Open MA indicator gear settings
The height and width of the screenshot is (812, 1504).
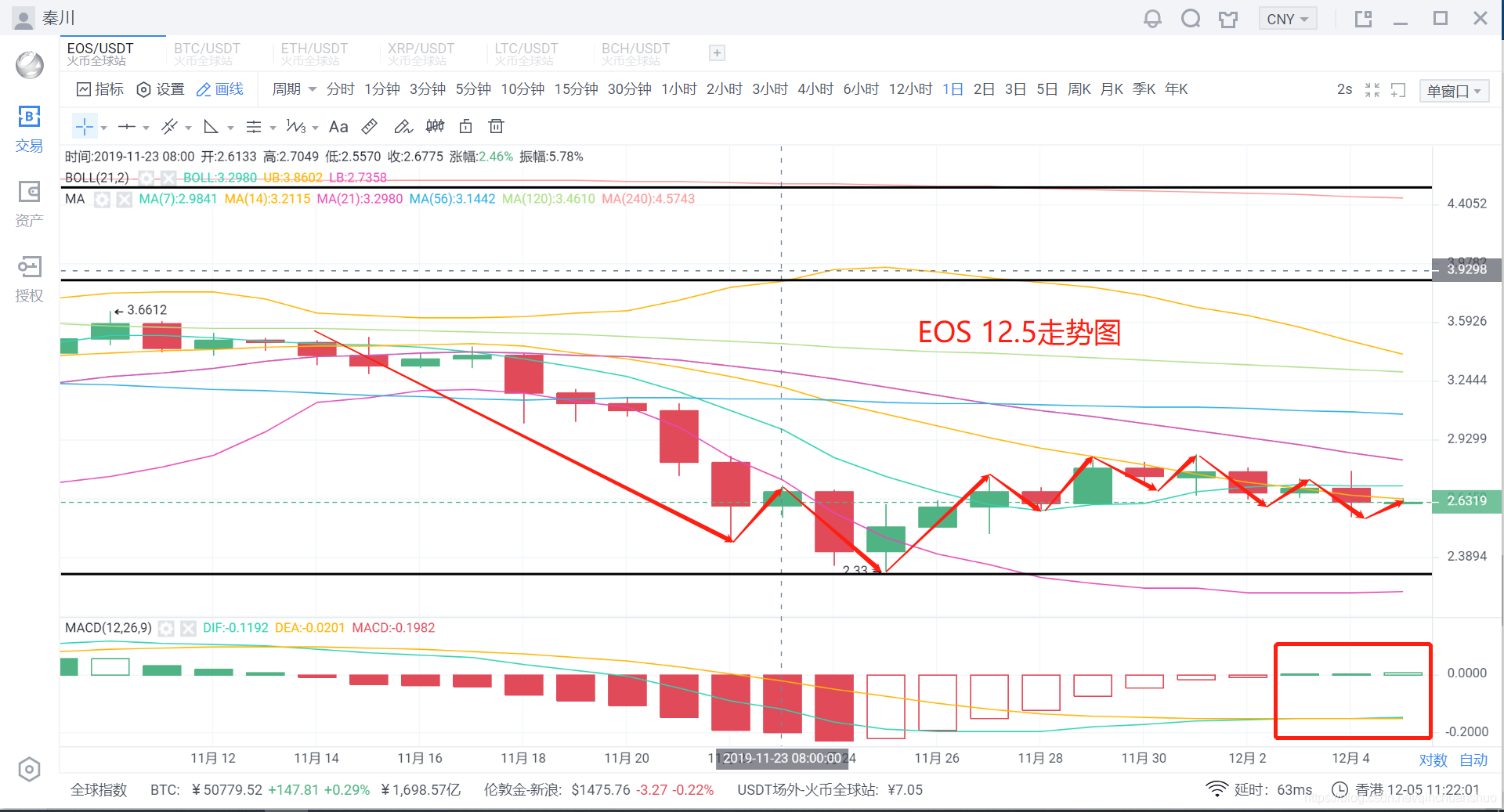click(102, 200)
